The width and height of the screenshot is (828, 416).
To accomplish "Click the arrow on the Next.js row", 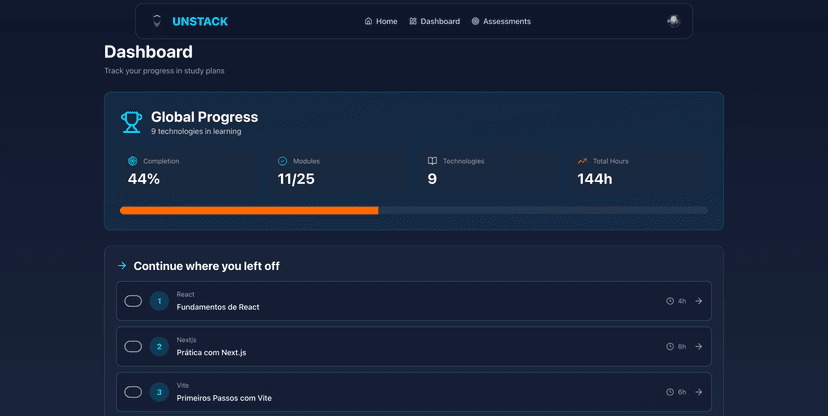I will pos(699,346).
